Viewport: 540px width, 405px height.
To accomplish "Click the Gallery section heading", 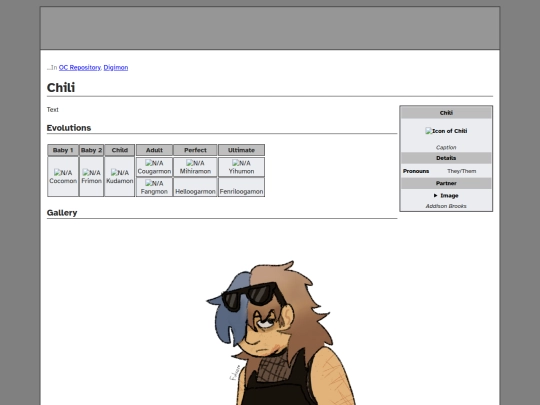I will point(62,213).
